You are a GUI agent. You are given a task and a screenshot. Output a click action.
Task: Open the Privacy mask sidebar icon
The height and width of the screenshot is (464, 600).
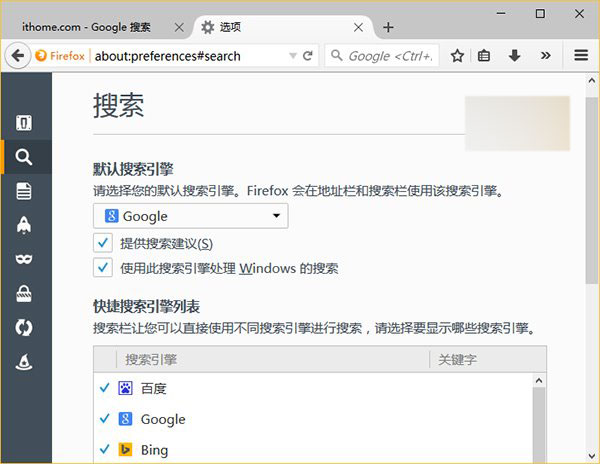[x=24, y=259]
